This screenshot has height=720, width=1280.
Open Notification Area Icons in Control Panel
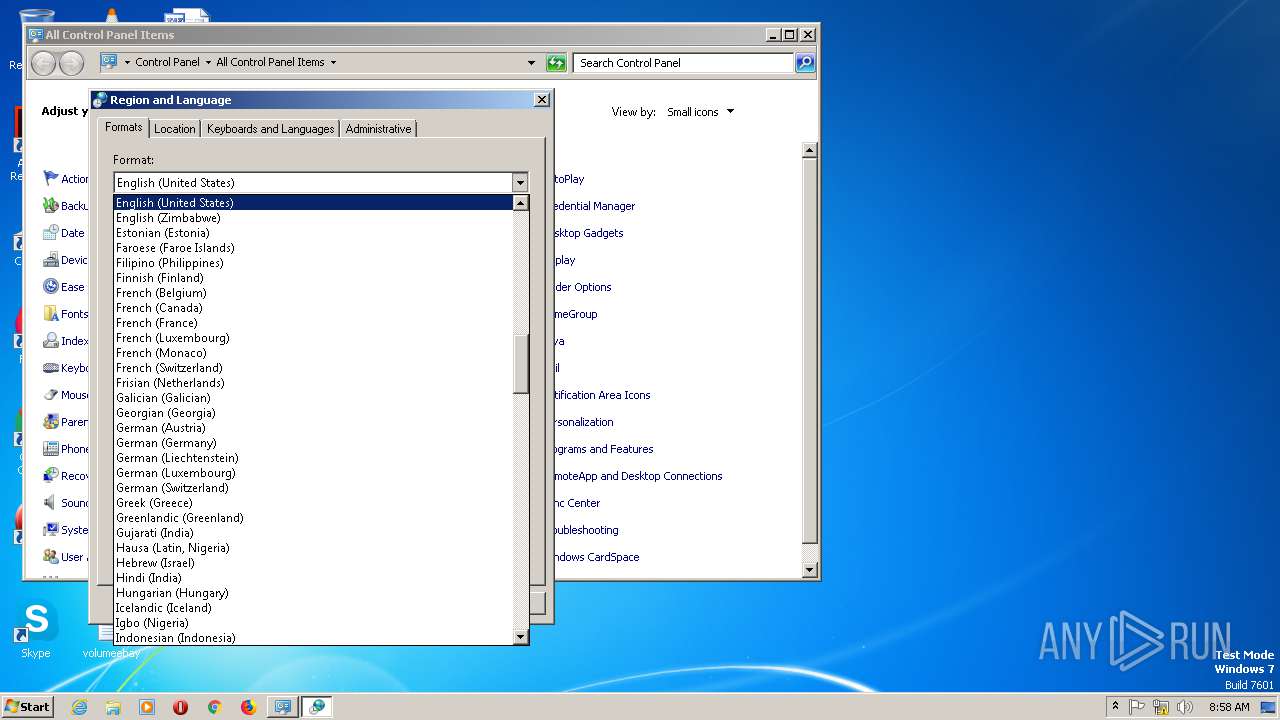601,395
